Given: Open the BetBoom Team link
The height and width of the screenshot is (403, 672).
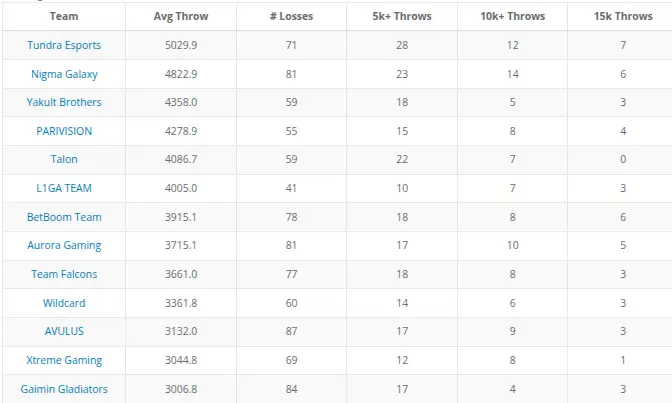Looking at the screenshot, I should (64, 217).
